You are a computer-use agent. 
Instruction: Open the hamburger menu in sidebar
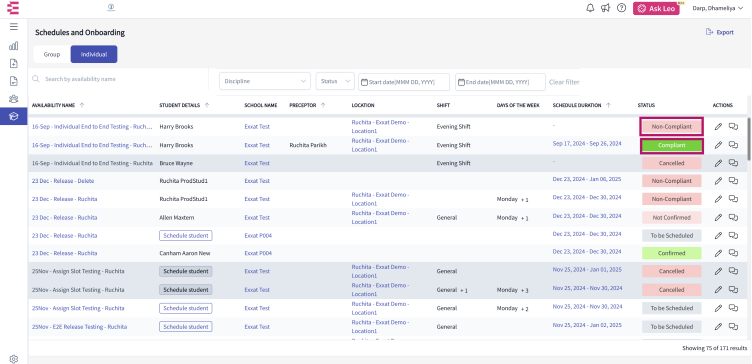13,26
